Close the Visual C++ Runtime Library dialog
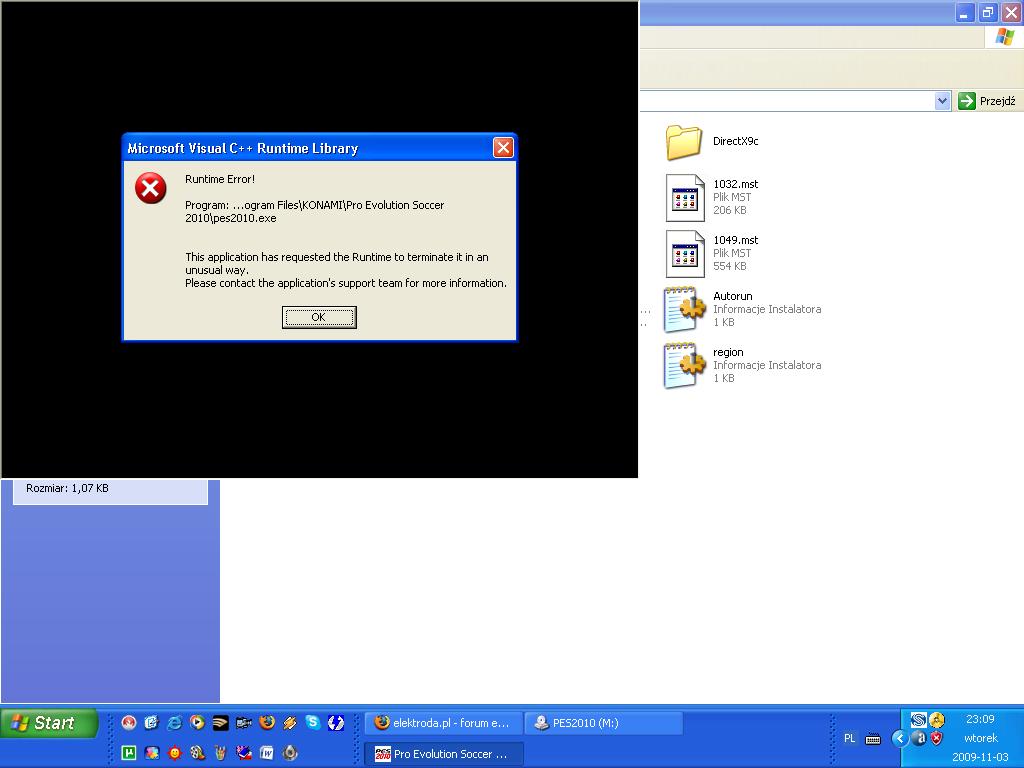Viewport: 1024px width, 768px height. coord(503,148)
